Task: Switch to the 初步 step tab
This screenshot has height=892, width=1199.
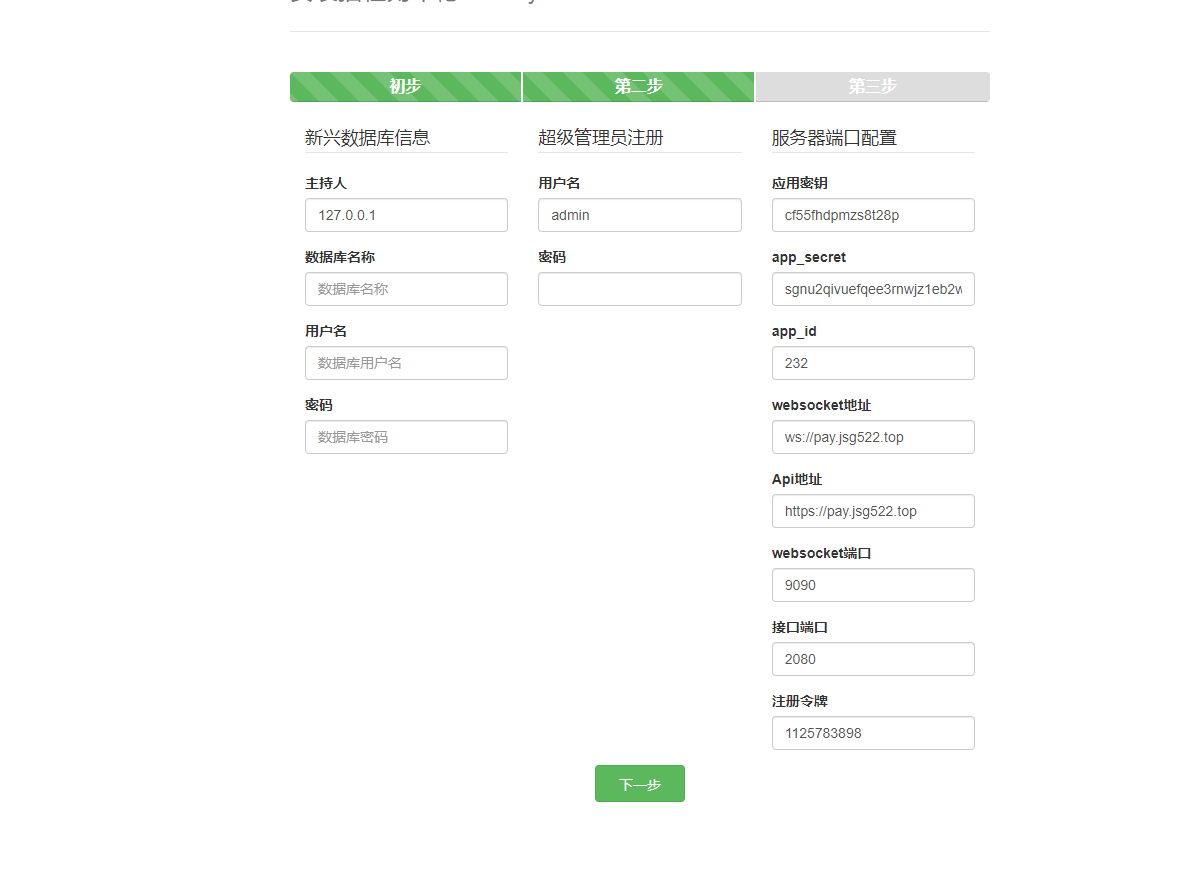Action: tap(405, 87)
